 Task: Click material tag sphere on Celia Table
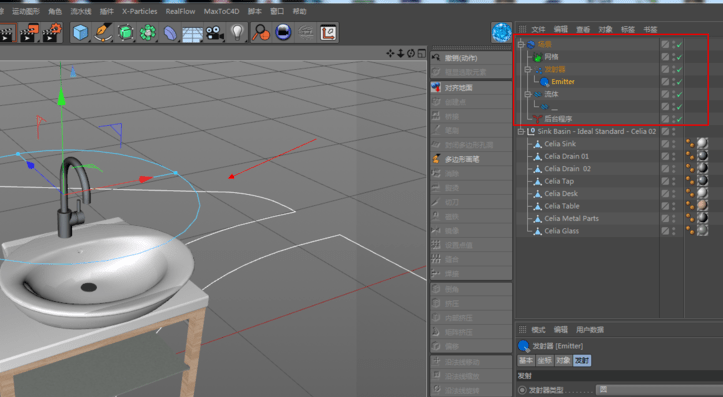coord(702,206)
